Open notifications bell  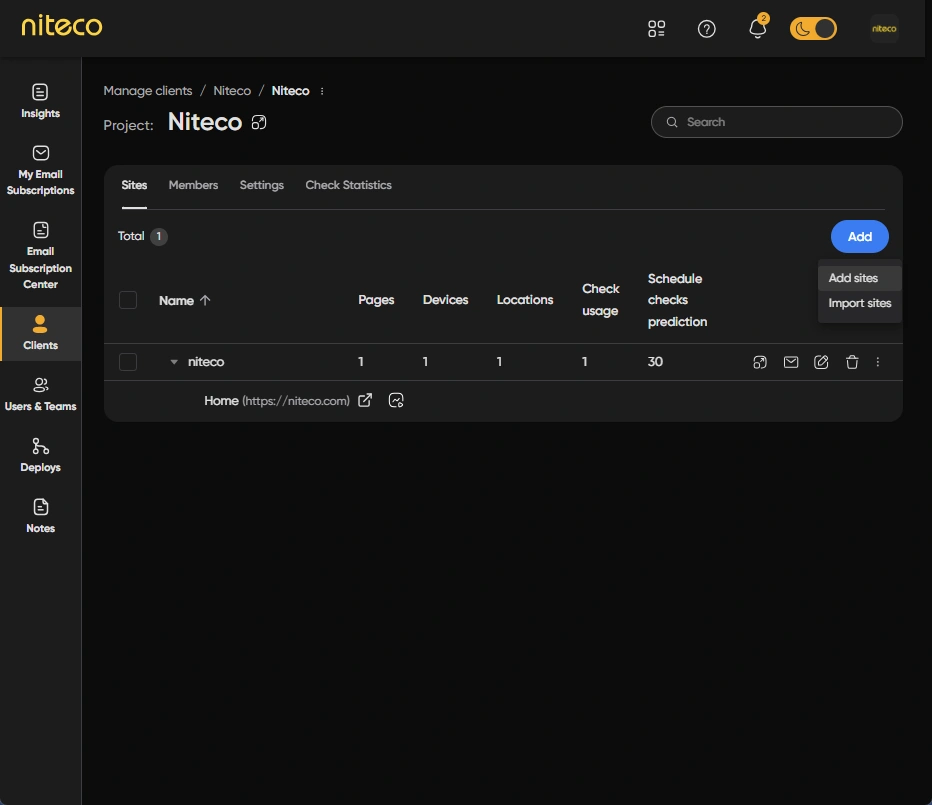coord(758,28)
